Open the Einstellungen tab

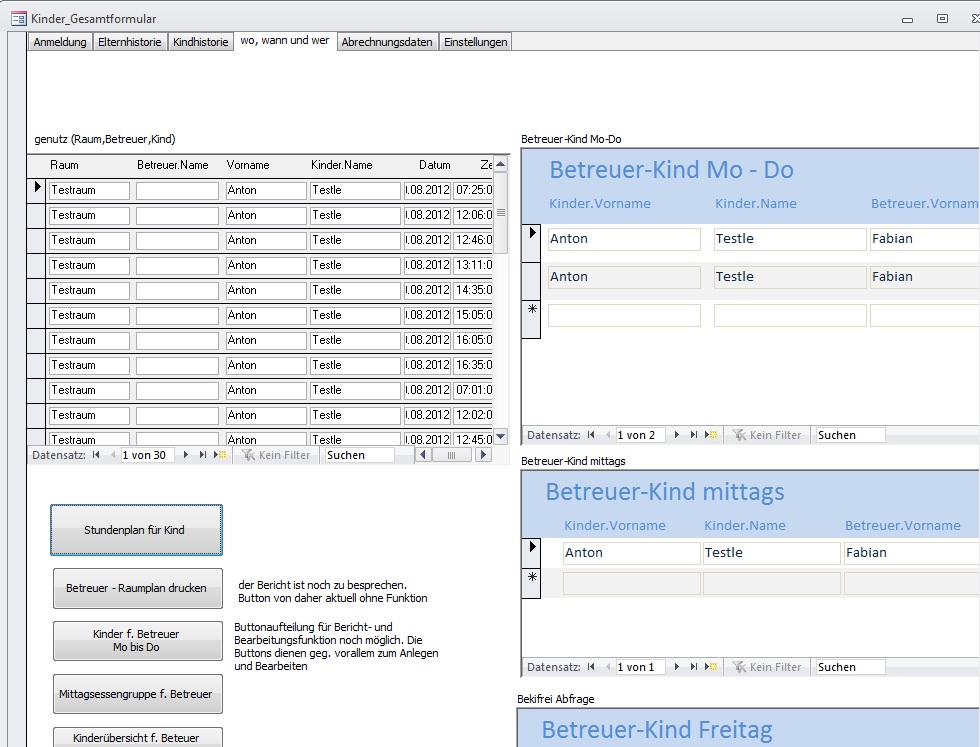point(476,42)
